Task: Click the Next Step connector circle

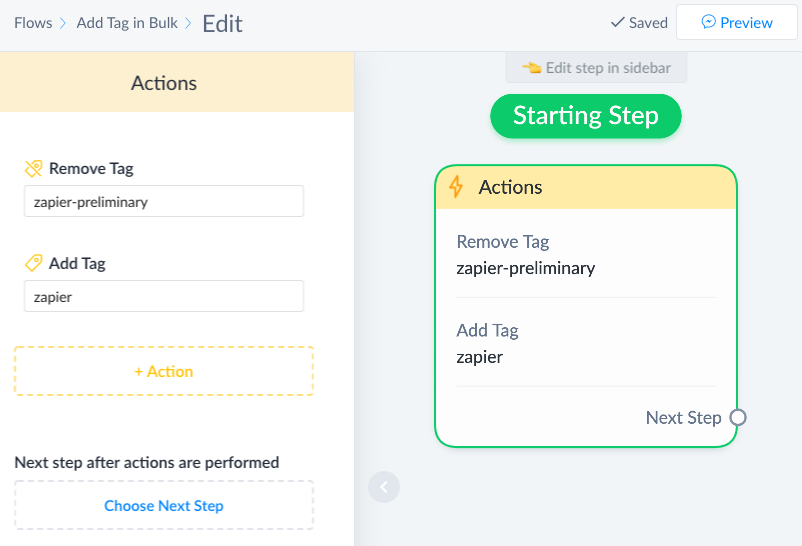Action: coord(738,418)
